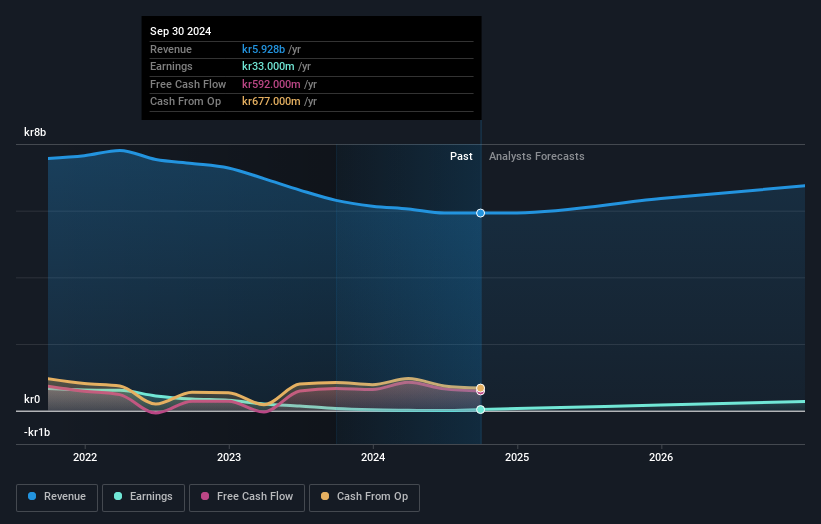The width and height of the screenshot is (821, 524).
Task: Click the blue Revenue data point marker
Action: pos(480,213)
